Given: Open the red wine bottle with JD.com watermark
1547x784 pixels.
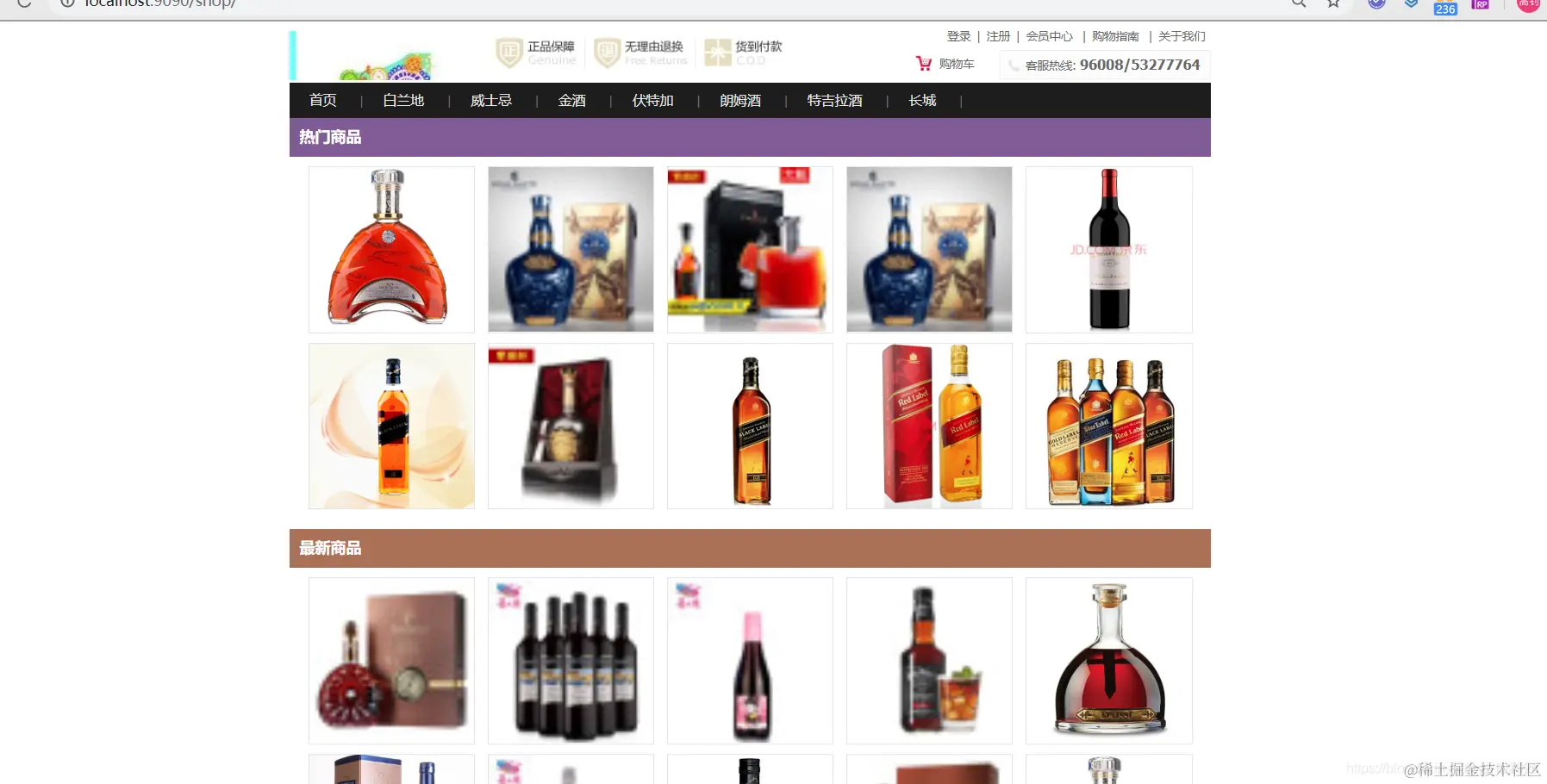Looking at the screenshot, I should pyautogui.click(x=1108, y=249).
